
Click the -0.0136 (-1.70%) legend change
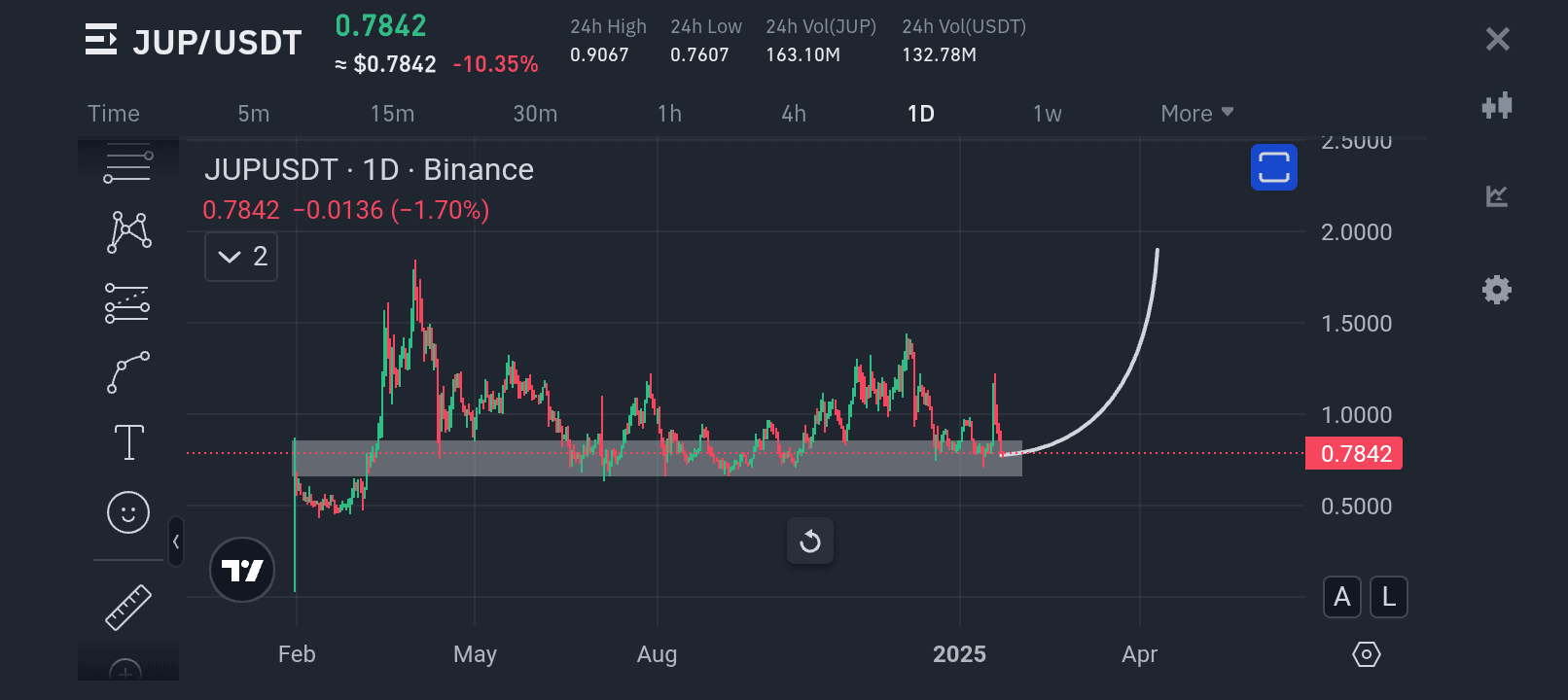pos(391,210)
